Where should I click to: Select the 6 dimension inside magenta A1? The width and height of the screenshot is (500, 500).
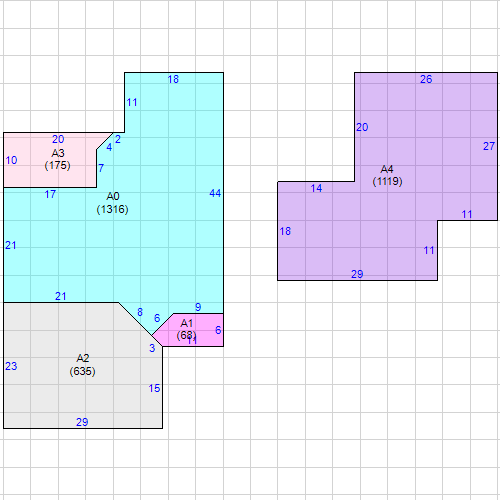click(x=218, y=330)
